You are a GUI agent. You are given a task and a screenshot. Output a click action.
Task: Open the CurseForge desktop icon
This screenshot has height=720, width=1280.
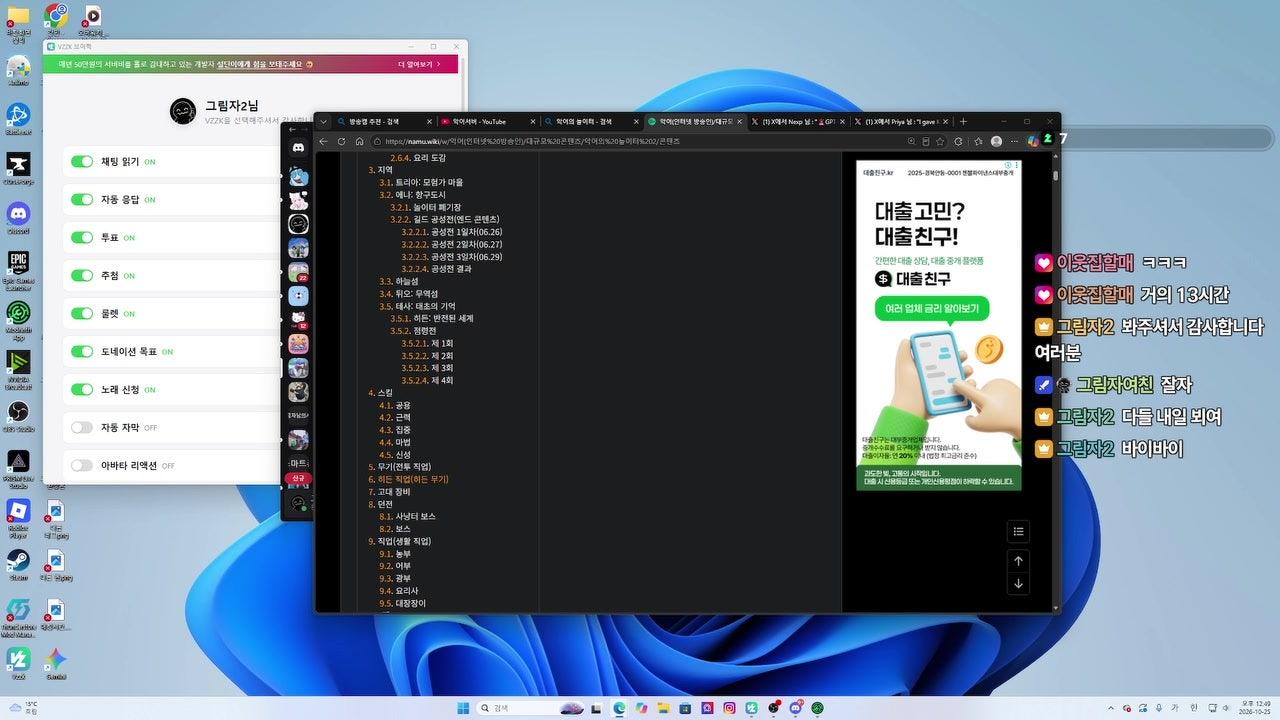coord(18,168)
